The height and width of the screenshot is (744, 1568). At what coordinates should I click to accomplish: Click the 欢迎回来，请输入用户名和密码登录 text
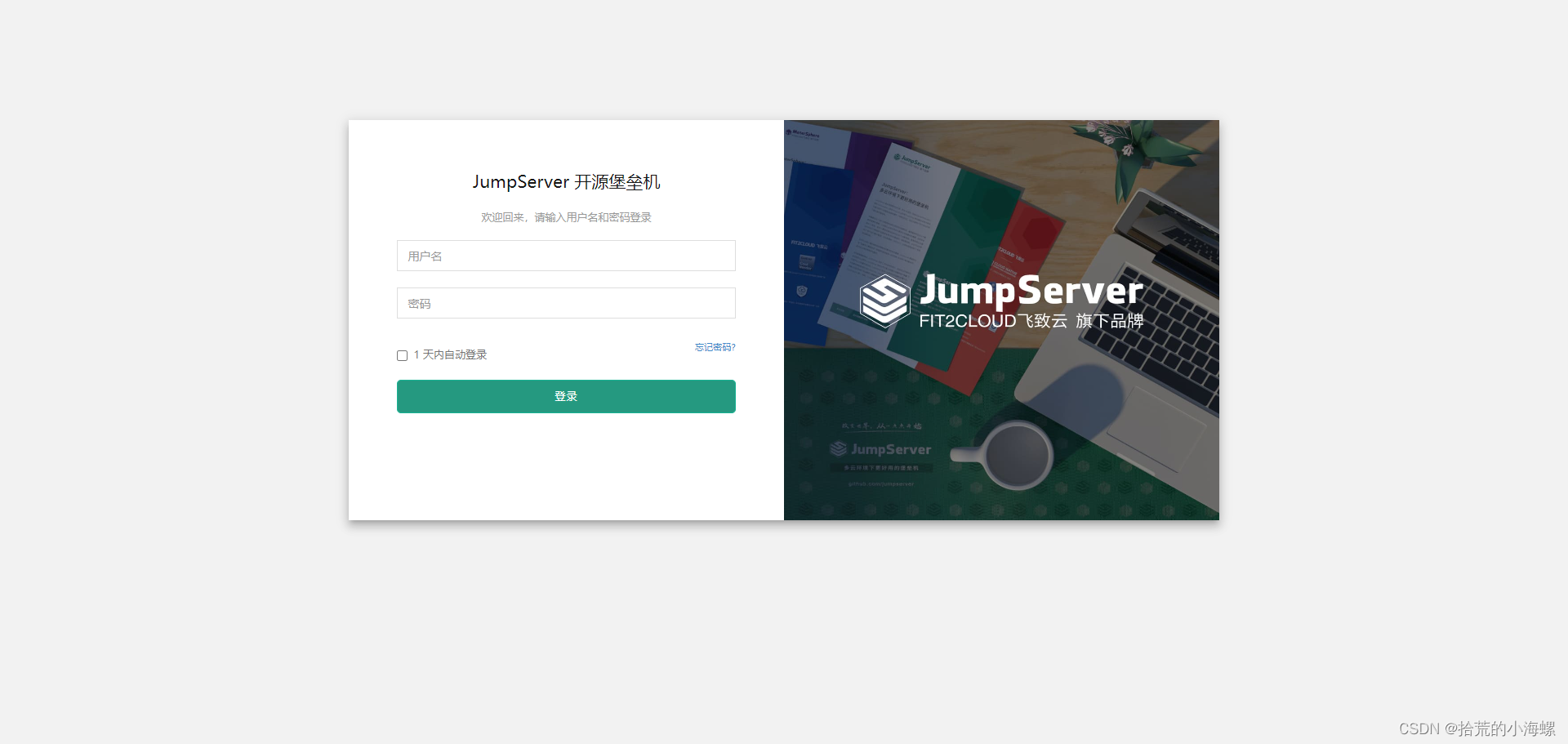566,217
